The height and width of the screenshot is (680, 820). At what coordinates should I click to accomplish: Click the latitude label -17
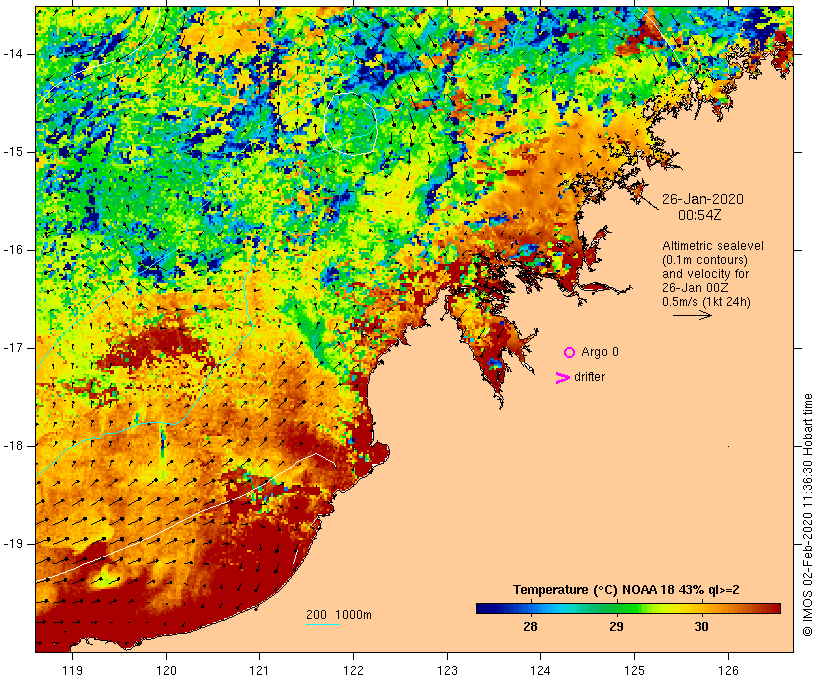click(13, 348)
